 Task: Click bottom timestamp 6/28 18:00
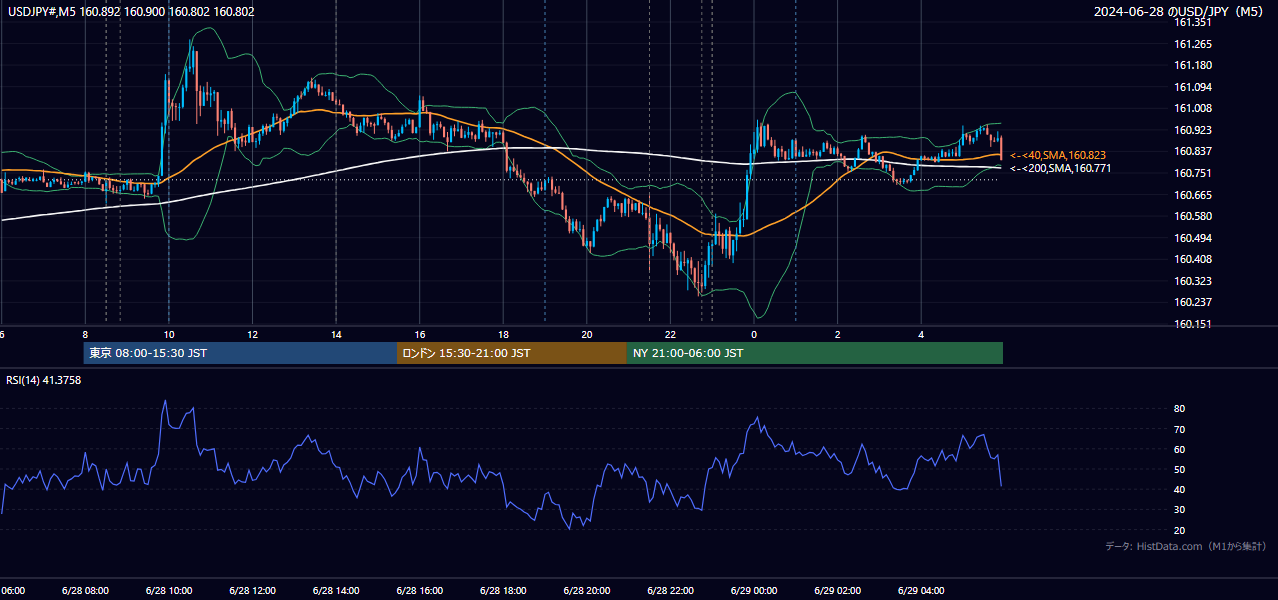503,590
